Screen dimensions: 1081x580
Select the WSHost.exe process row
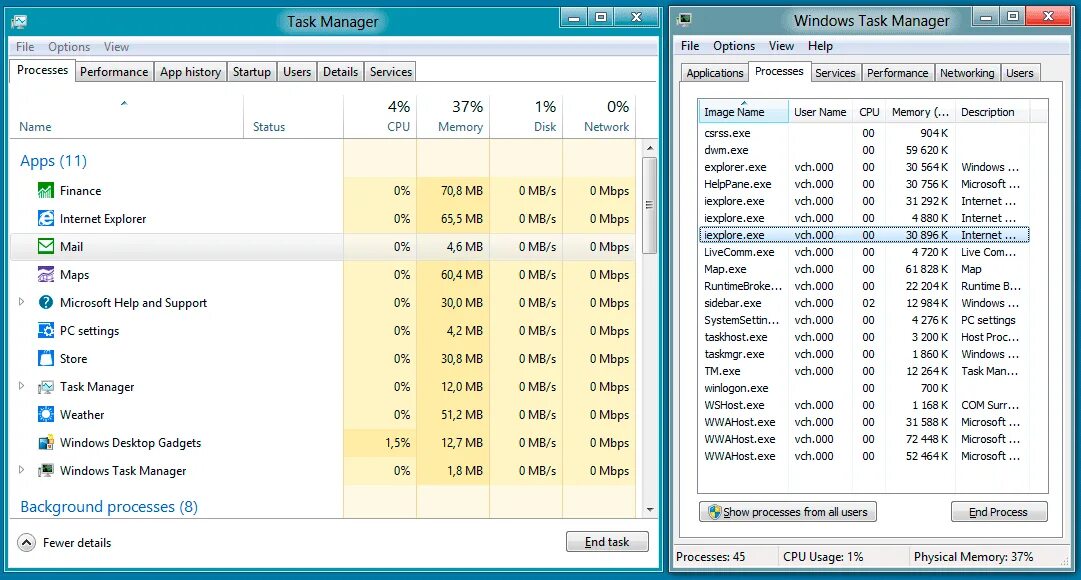[864, 405]
